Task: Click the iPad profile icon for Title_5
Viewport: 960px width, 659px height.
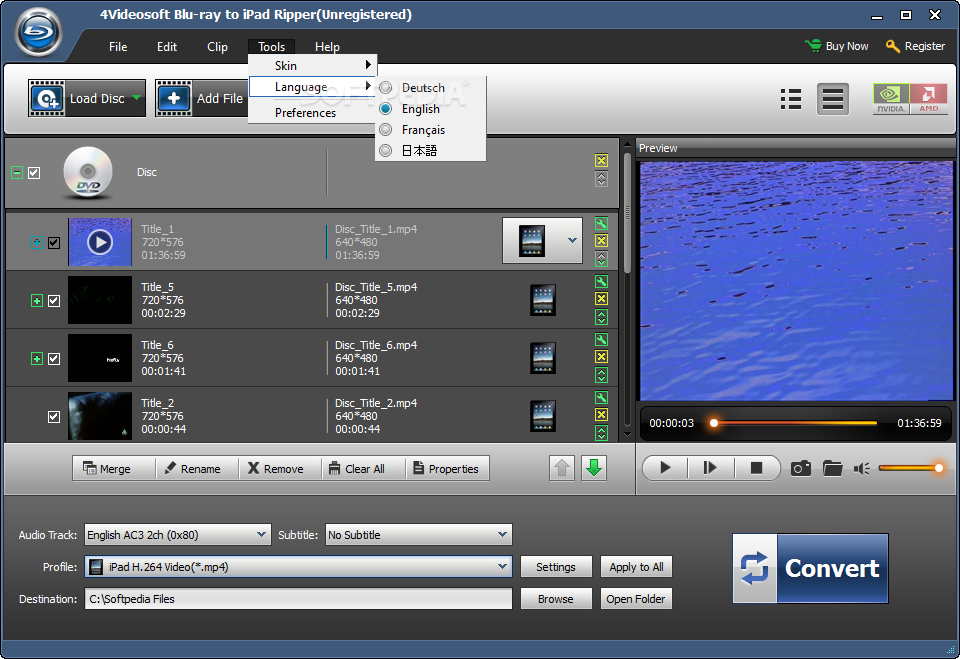Action: tap(543, 300)
